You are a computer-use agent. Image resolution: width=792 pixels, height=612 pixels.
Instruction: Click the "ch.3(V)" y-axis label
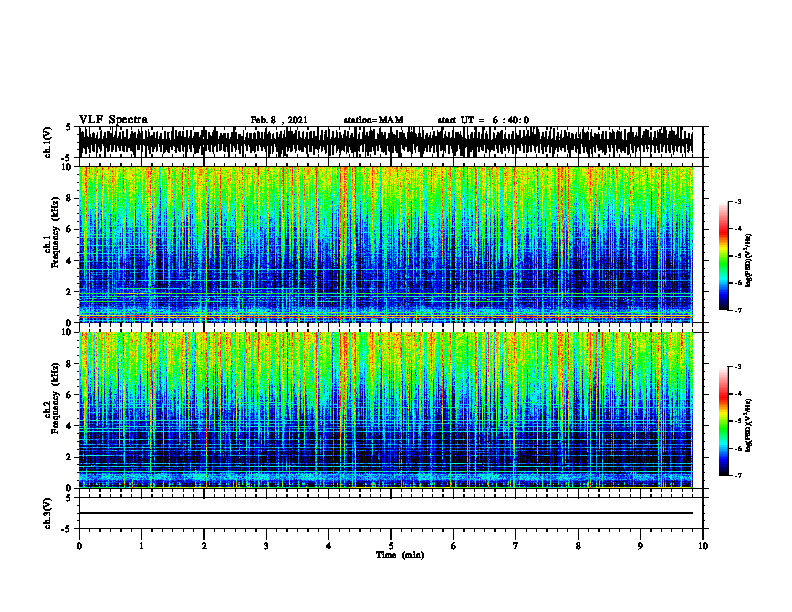click(48, 513)
